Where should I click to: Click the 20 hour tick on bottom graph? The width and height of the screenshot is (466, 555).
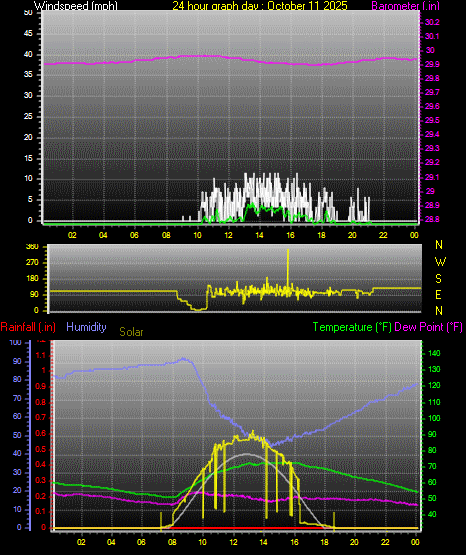point(354,542)
